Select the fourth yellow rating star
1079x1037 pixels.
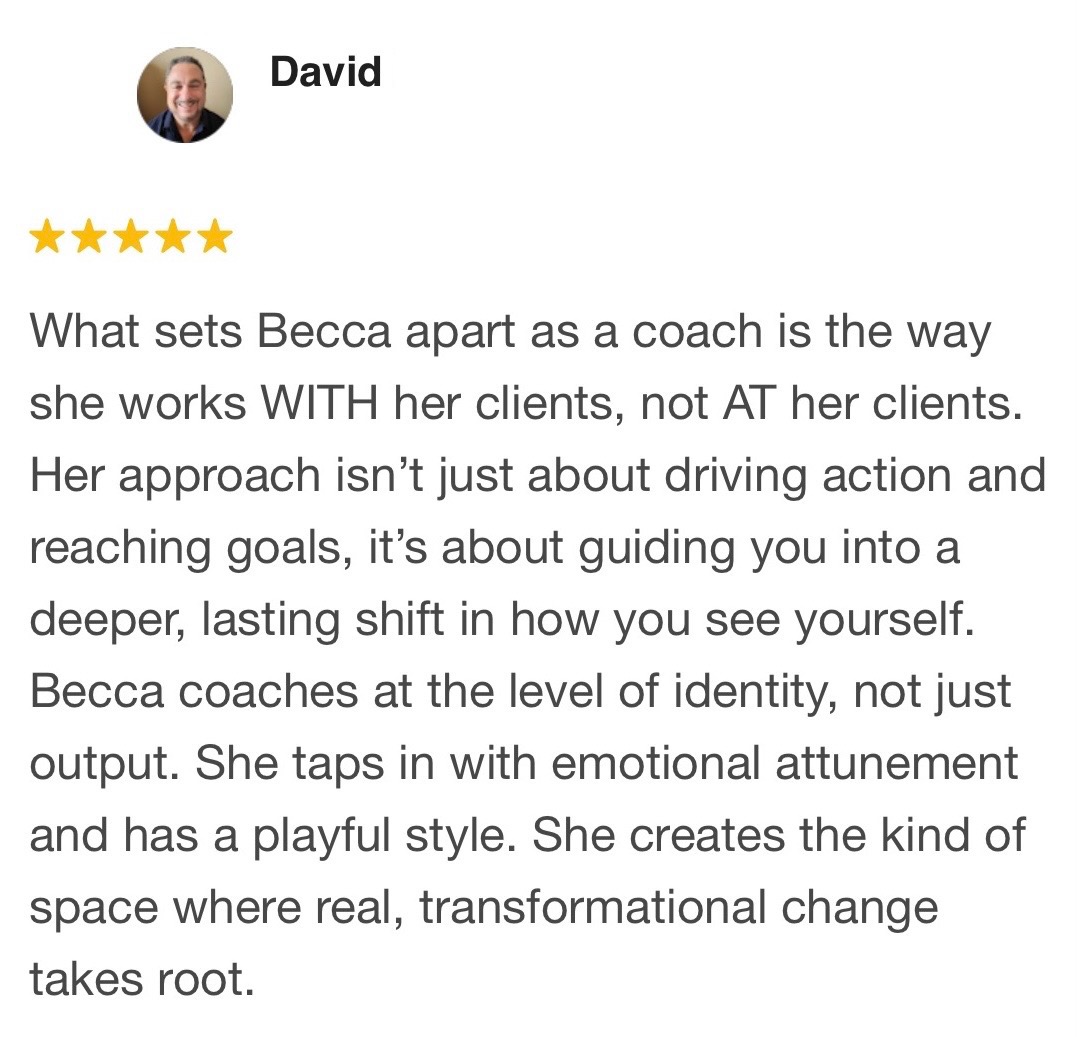tap(173, 236)
